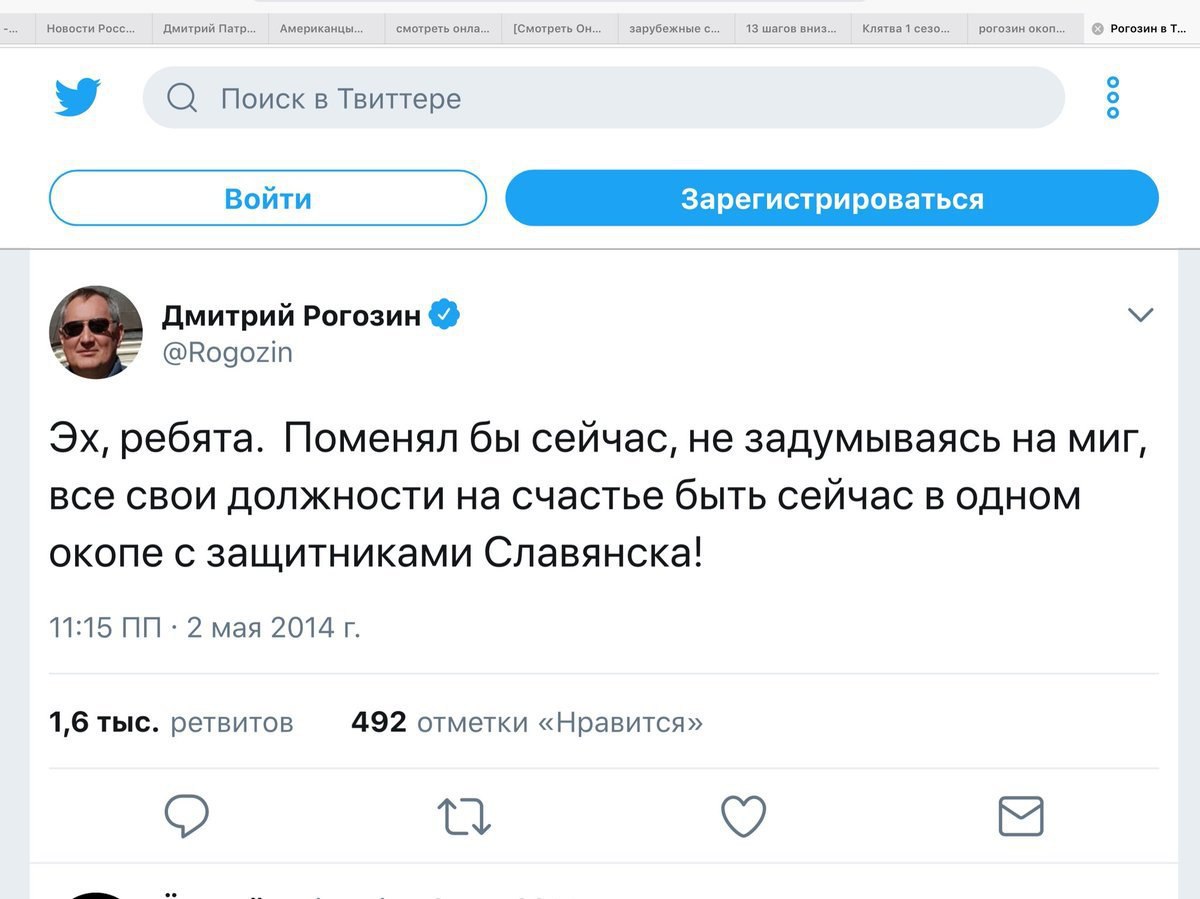Viewport: 1200px width, 899px height.
Task: Click the magnifying glass search icon
Action: pos(182,98)
